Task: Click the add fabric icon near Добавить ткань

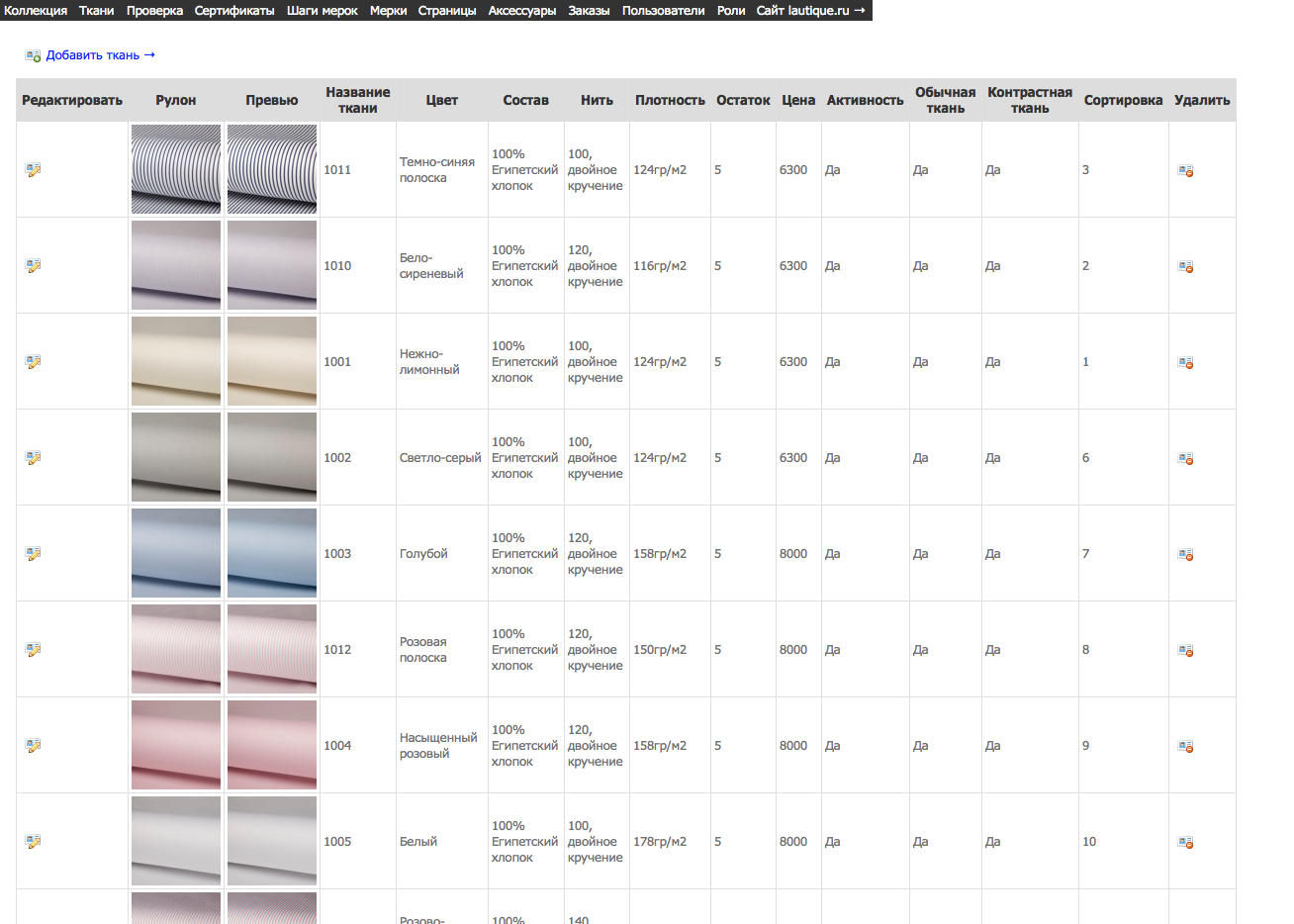Action: pyautogui.click(x=33, y=56)
